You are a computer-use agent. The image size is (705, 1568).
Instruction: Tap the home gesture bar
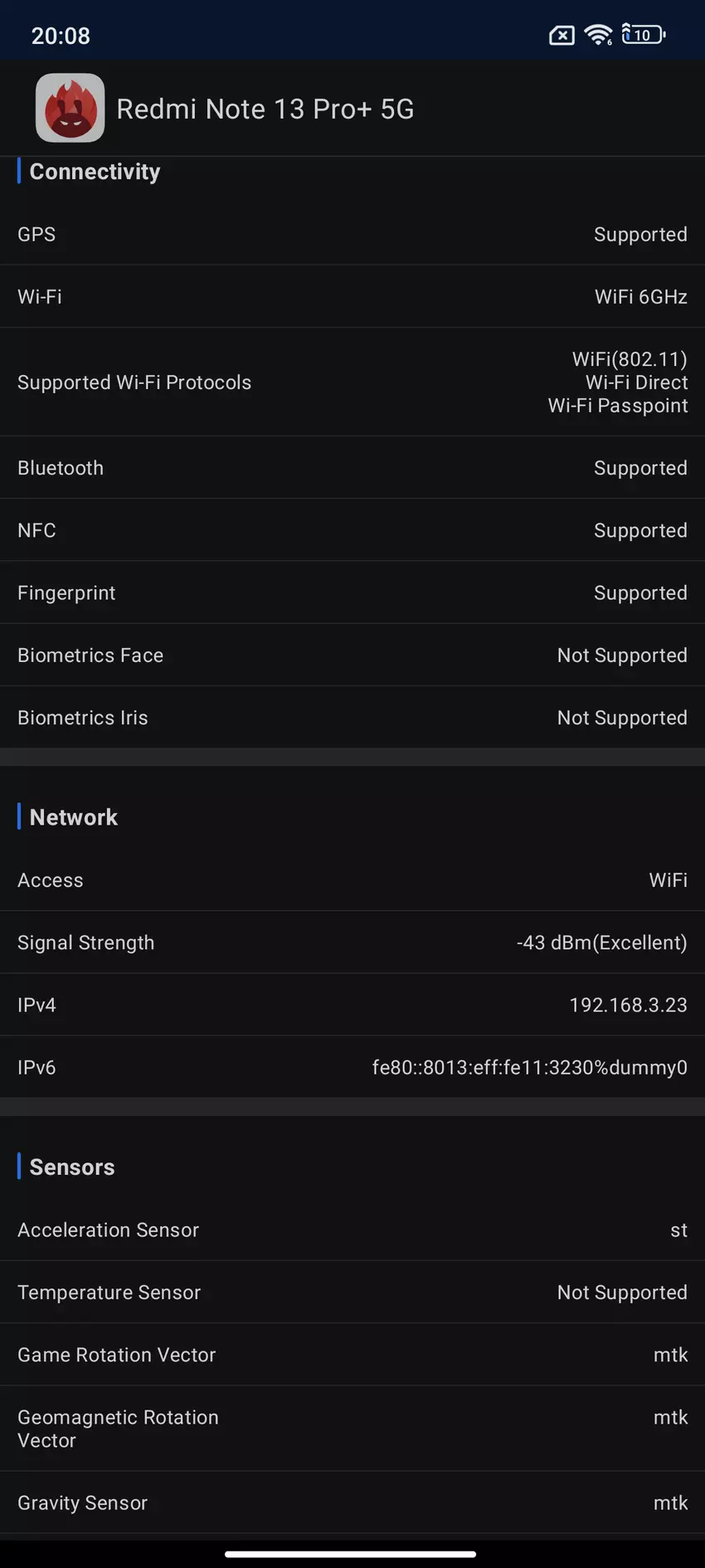click(x=351, y=1554)
